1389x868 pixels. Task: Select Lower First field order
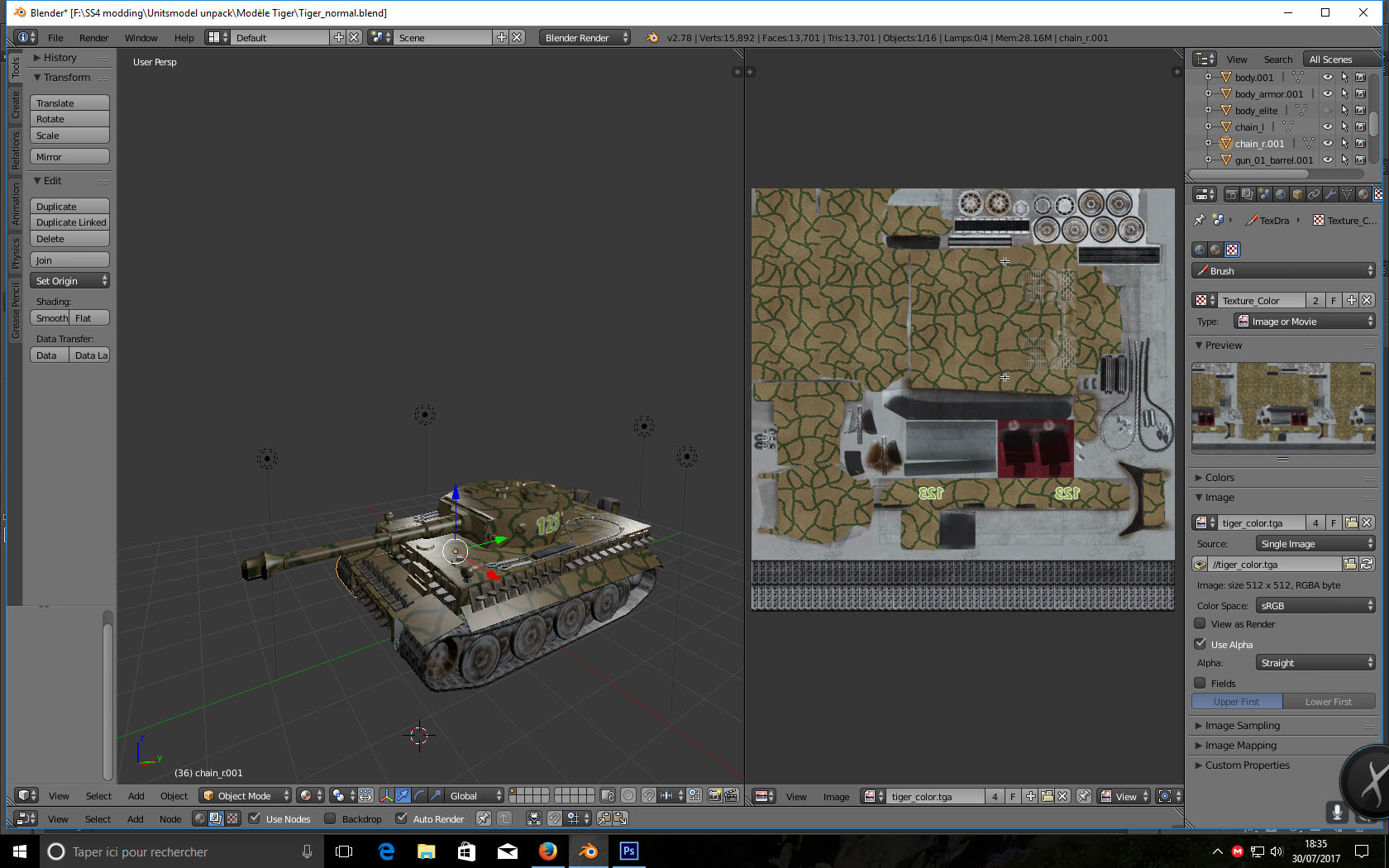[1329, 701]
